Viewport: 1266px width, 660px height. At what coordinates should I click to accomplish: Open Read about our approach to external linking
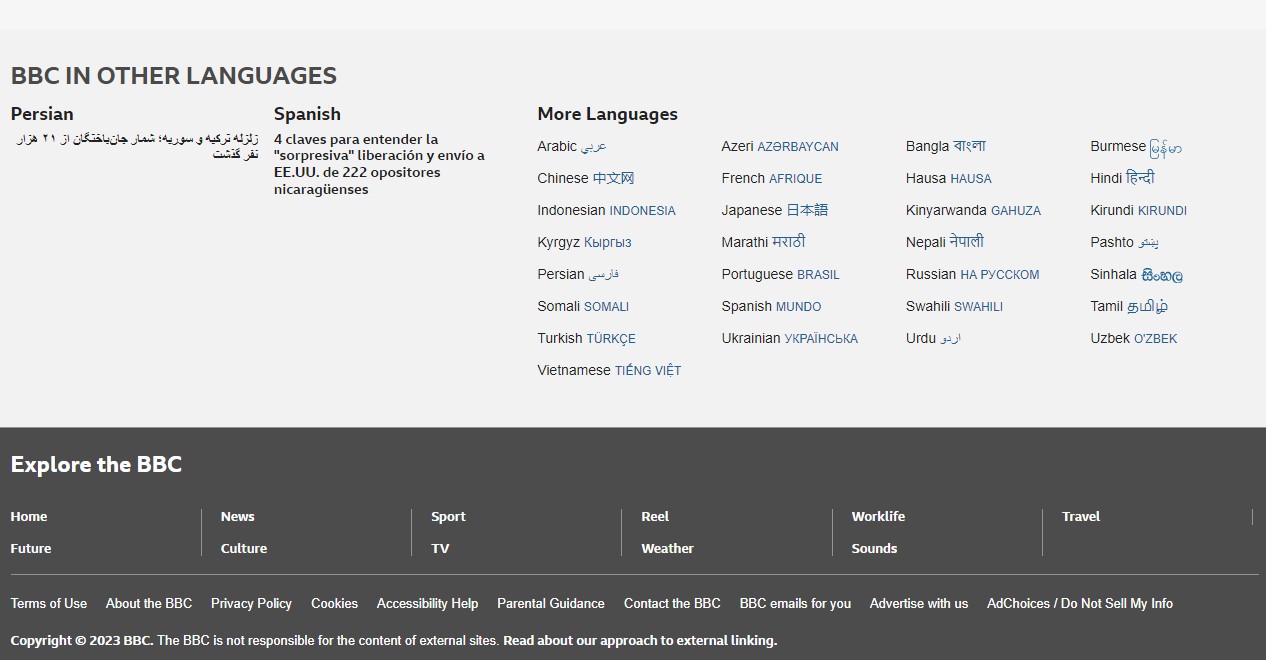coord(639,640)
